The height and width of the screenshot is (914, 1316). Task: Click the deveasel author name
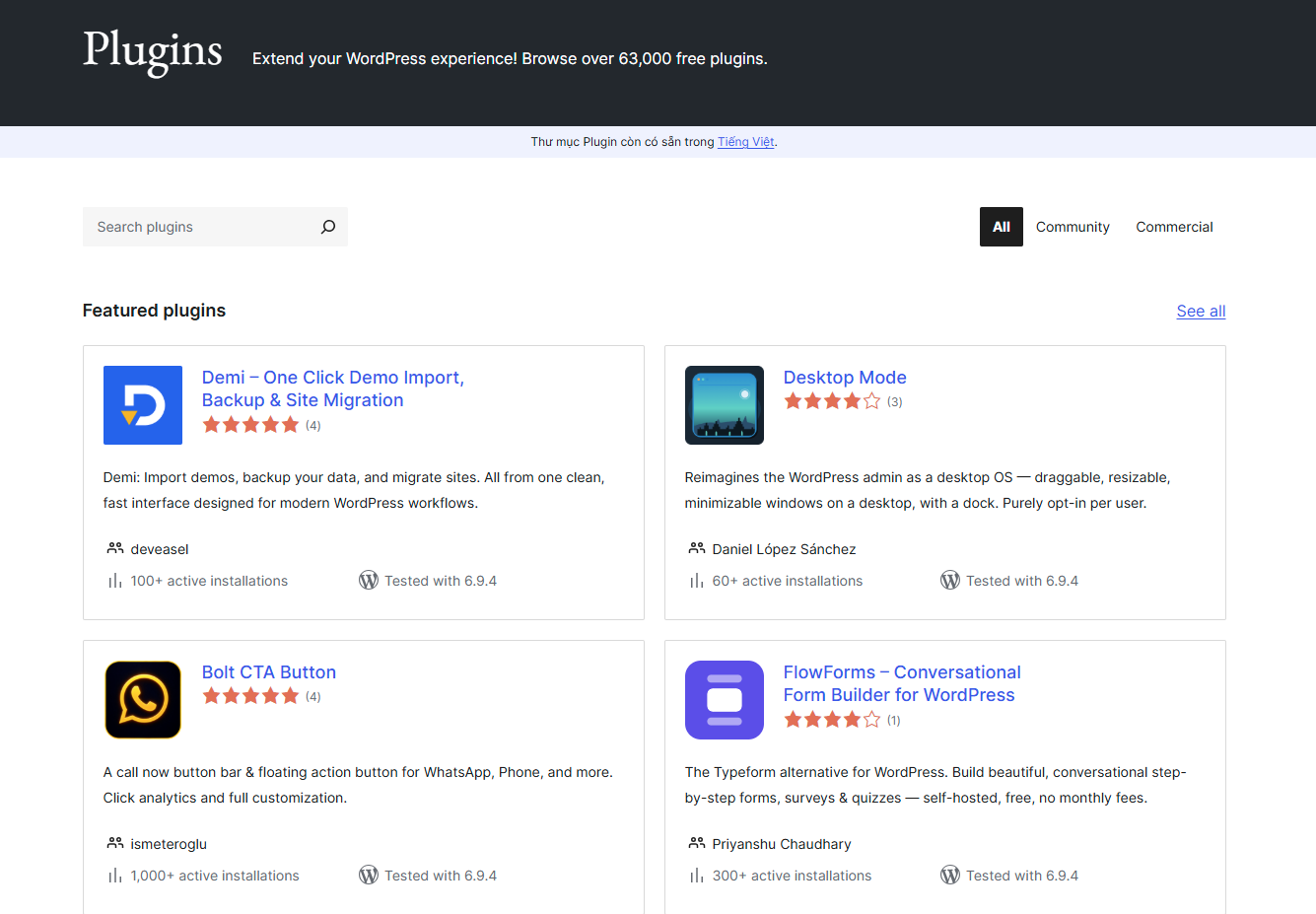(160, 549)
